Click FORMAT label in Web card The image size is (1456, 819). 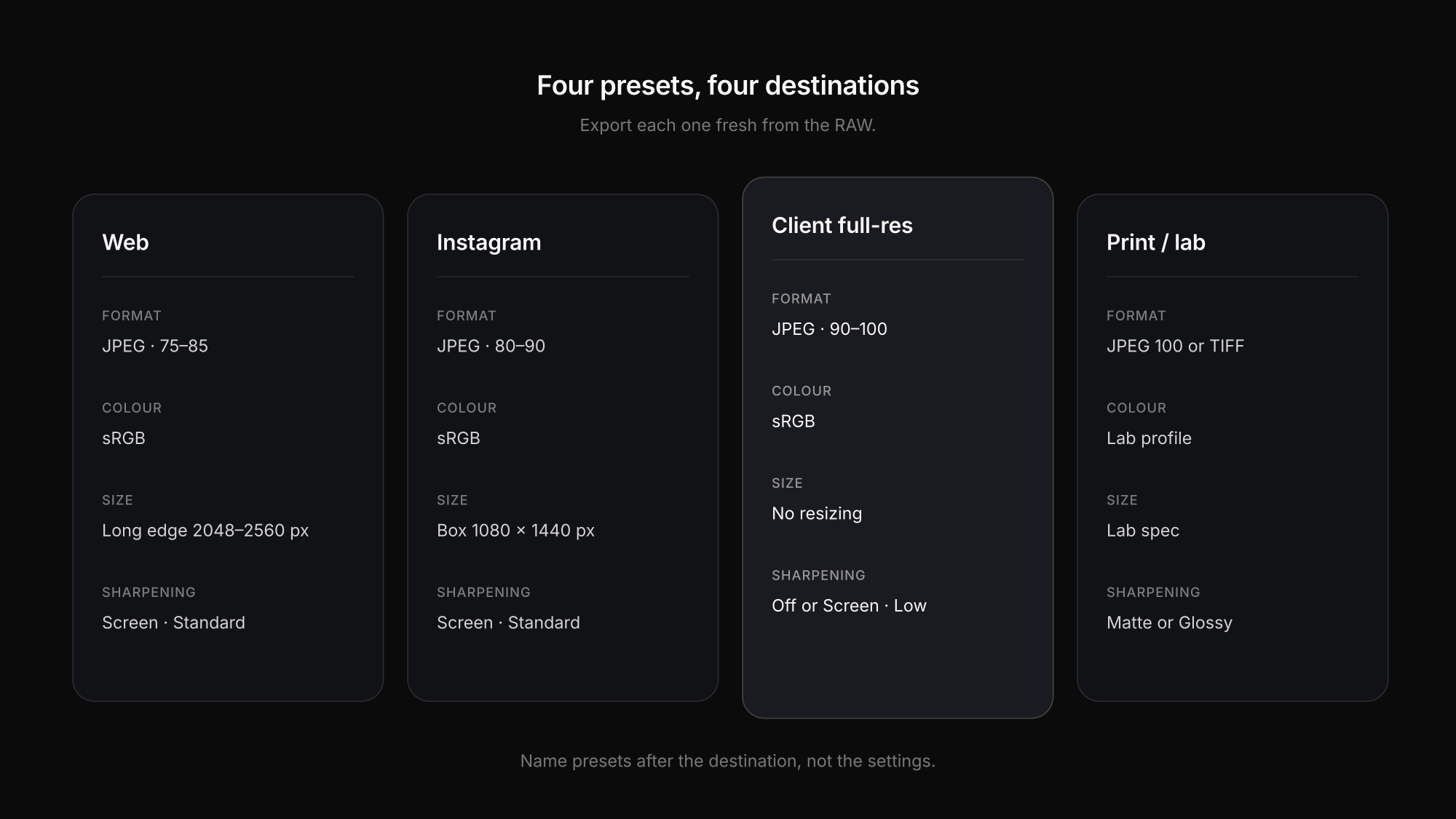coord(132,316)
